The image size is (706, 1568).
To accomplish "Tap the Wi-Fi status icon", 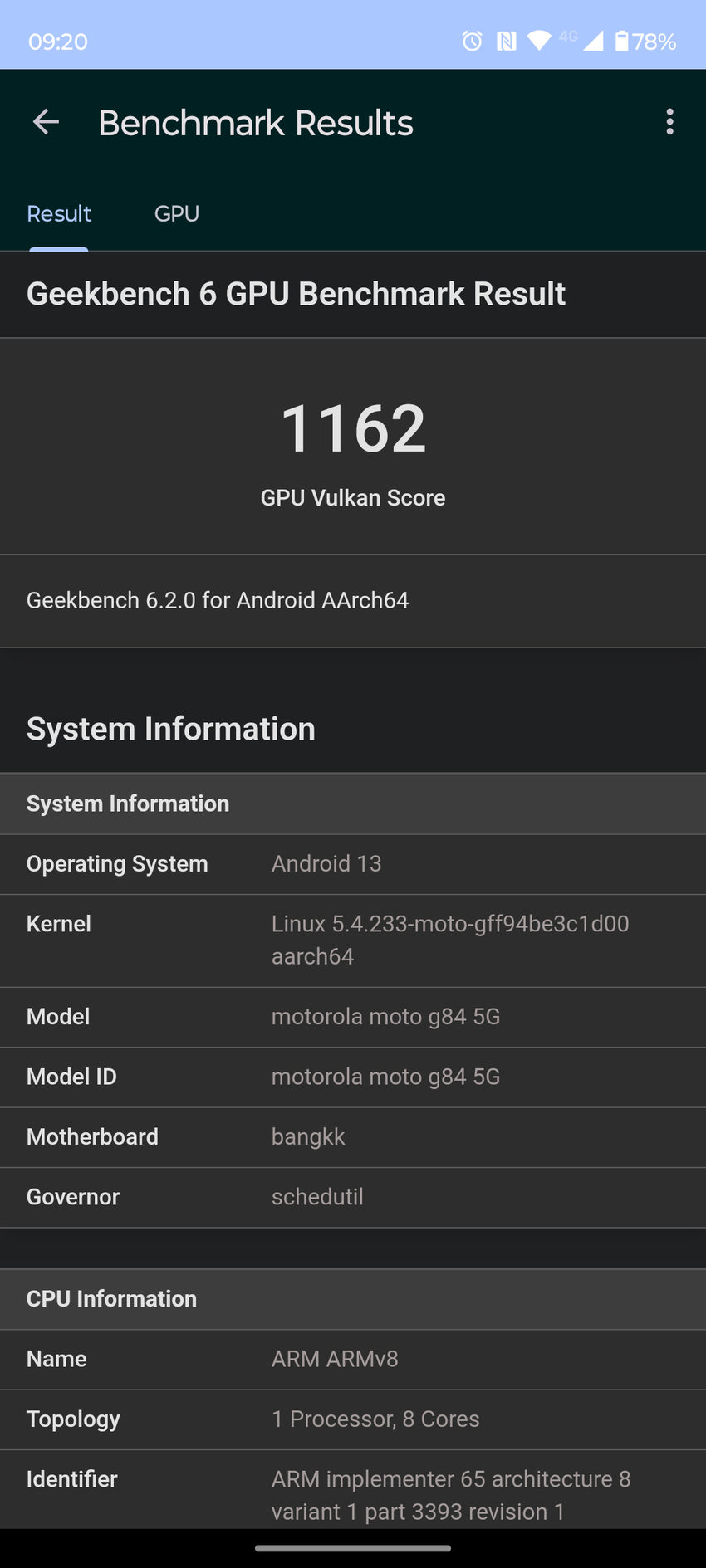I will 539,41.
